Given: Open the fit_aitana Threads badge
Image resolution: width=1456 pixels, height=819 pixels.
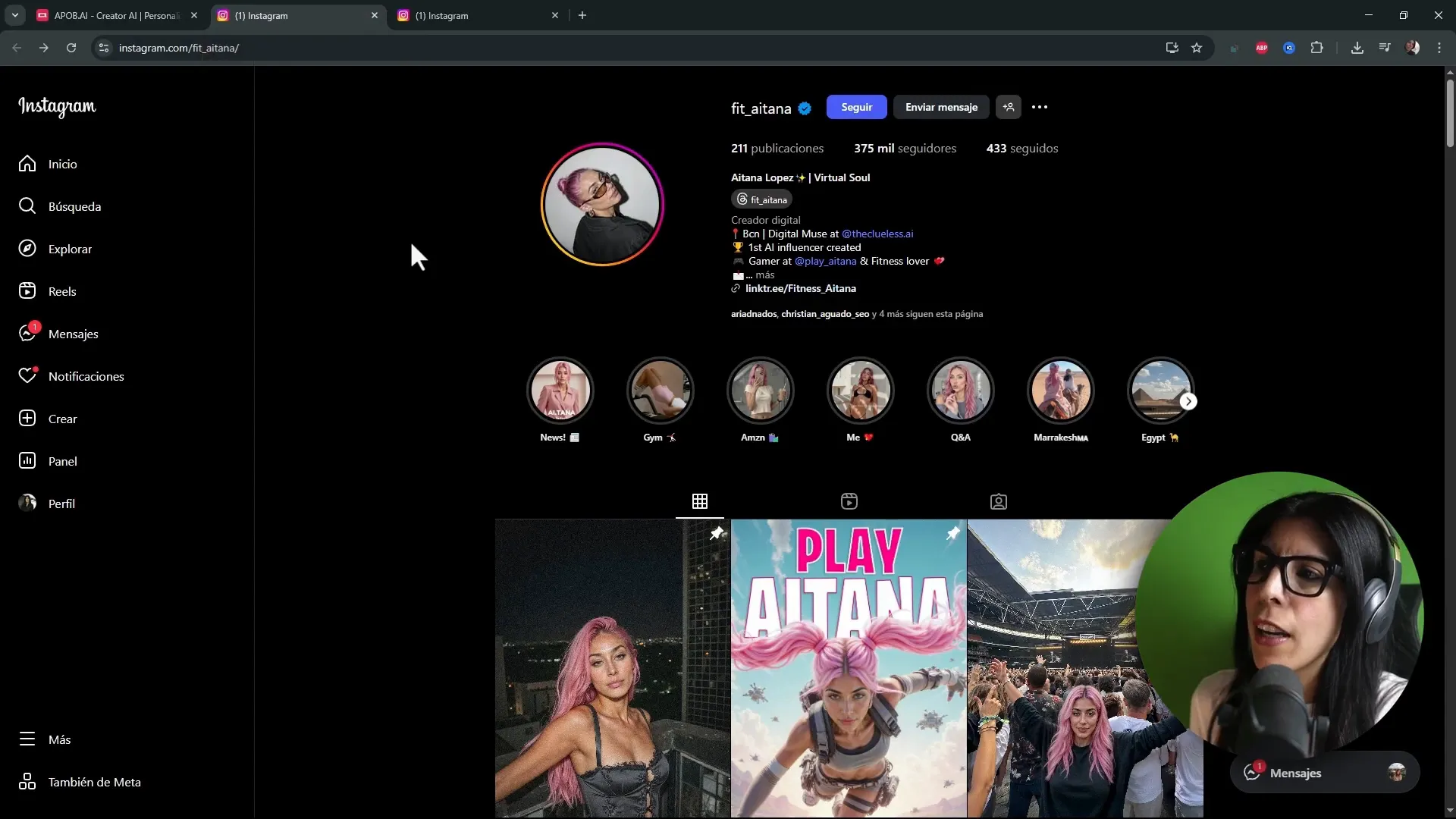Looking at the screenshot, I should (x=761, y=199).
